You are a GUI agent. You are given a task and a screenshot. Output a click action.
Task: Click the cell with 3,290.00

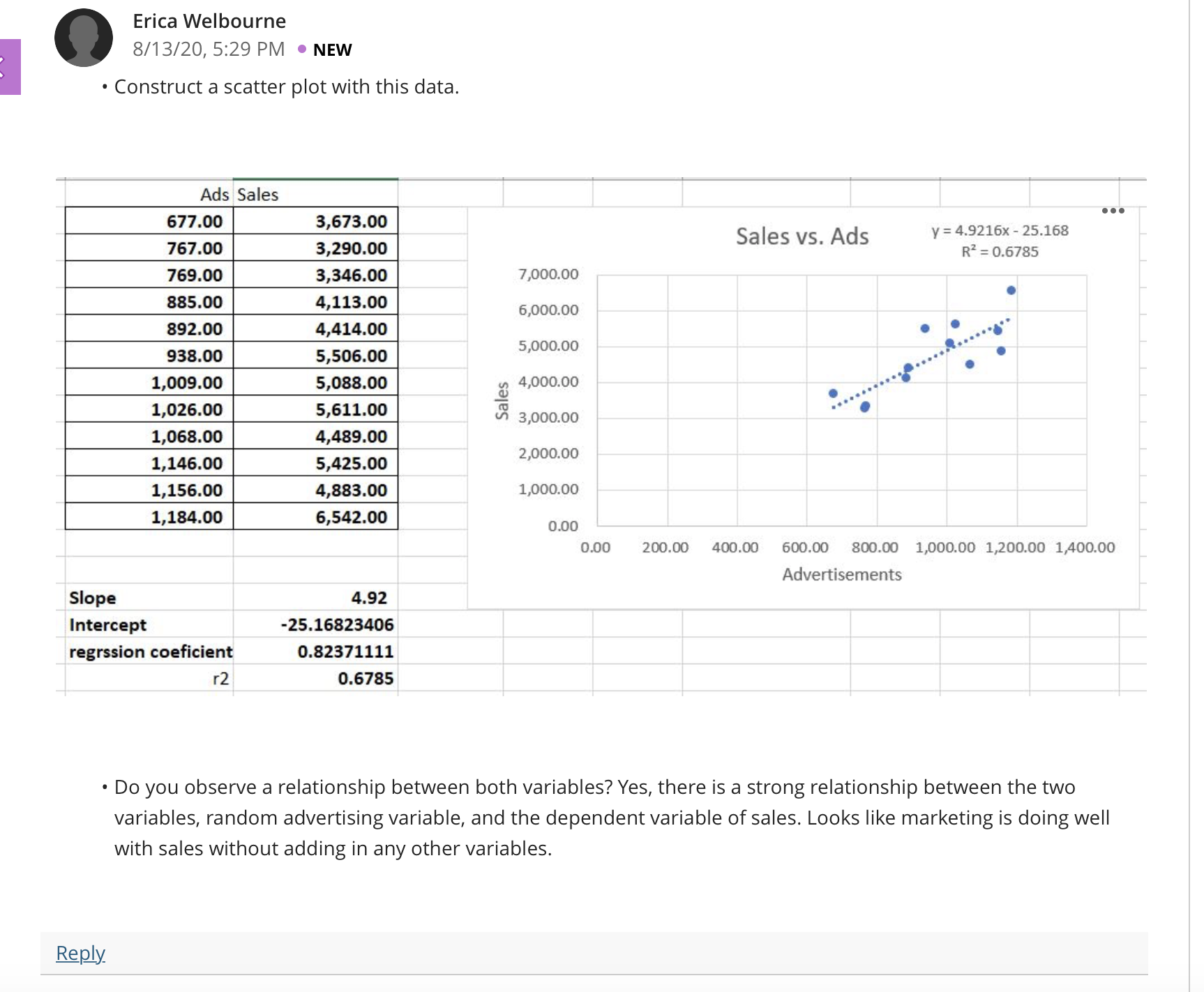coord(315,248)
